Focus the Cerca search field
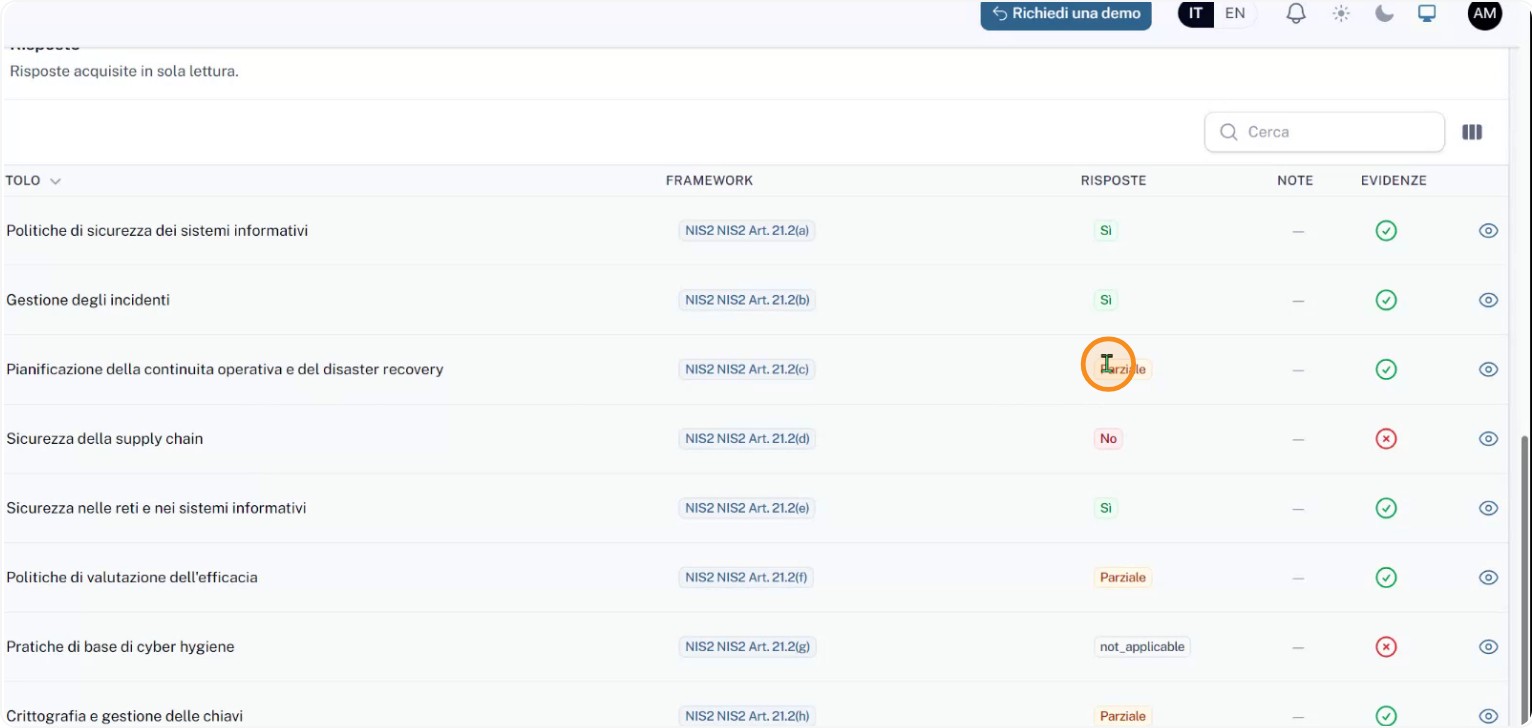 click(x=1324, y=132)
